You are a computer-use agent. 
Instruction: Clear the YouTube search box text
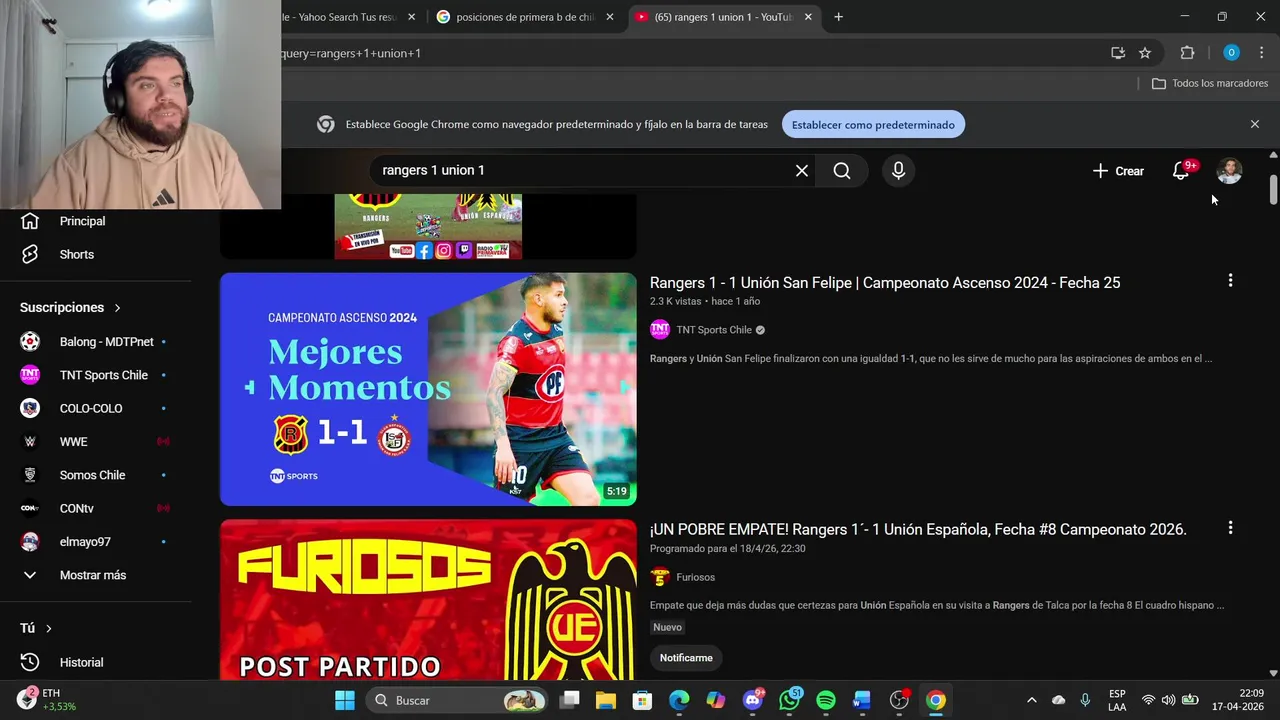tap(802, 171)
